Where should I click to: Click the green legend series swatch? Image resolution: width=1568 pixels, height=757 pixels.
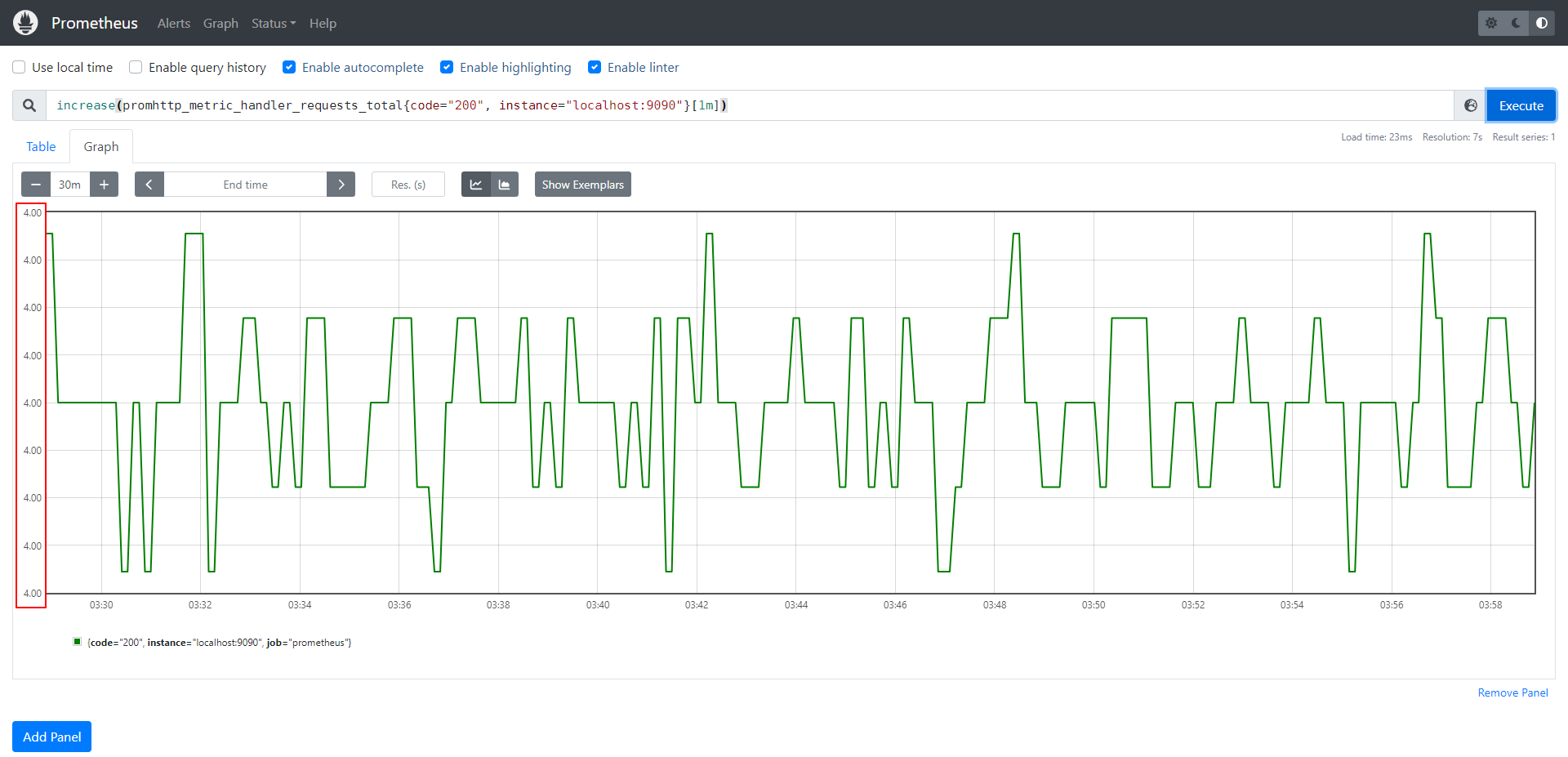78,642
